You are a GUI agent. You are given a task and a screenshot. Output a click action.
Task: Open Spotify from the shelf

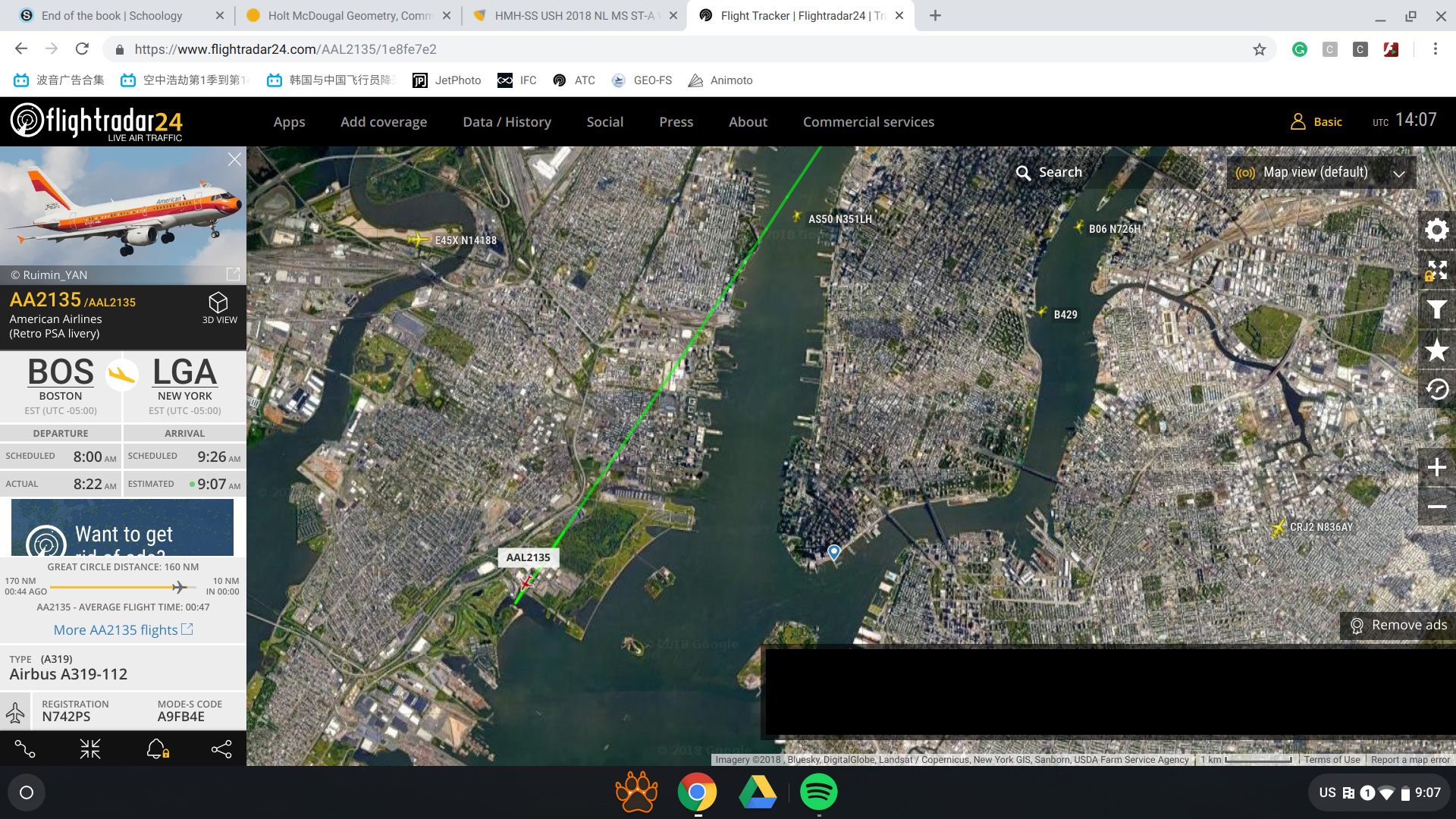coord(818,792)
